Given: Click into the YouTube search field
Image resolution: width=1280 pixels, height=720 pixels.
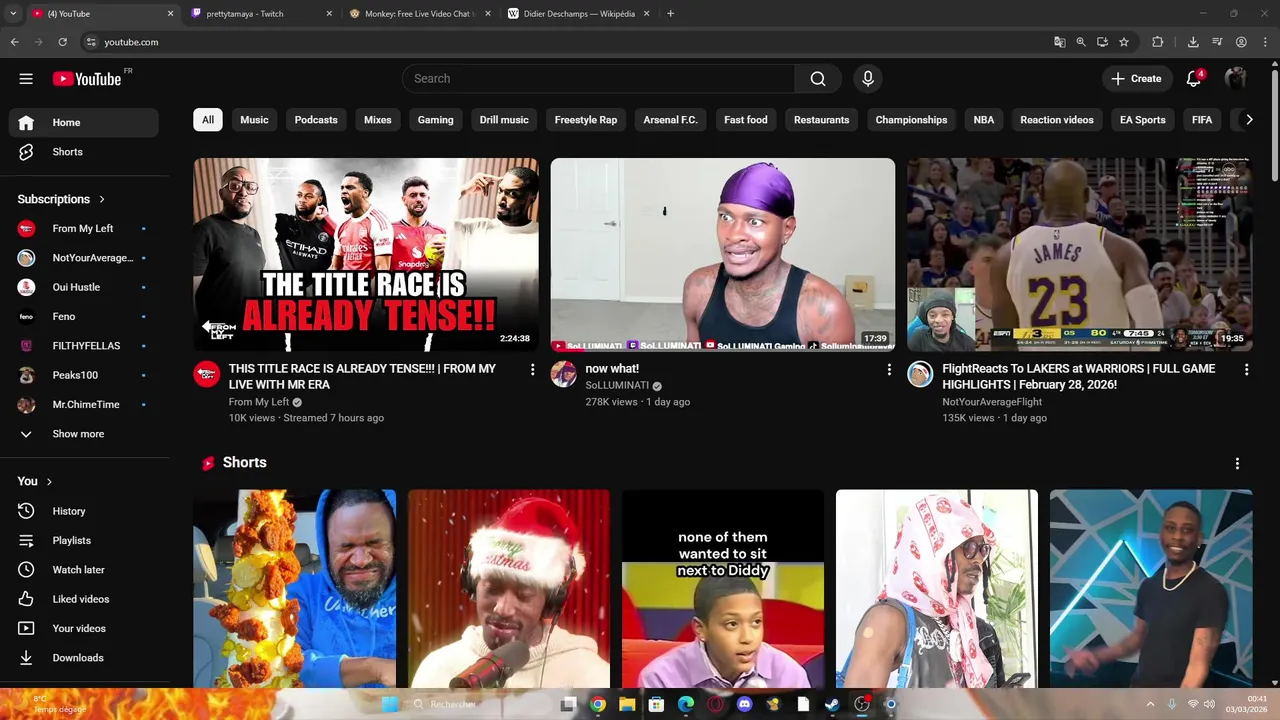Looking at the screenshot, I should pyautogui.click(x=598, y=79).
